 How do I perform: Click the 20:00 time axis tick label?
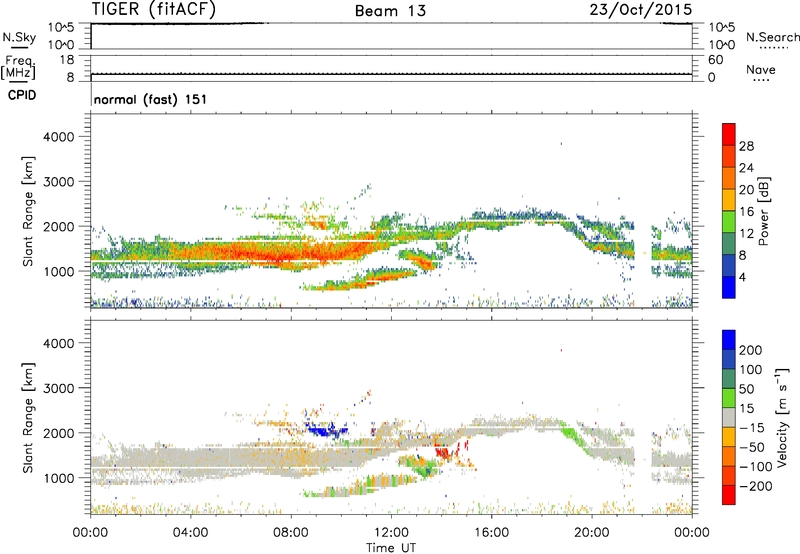click(x=592, y=533)
